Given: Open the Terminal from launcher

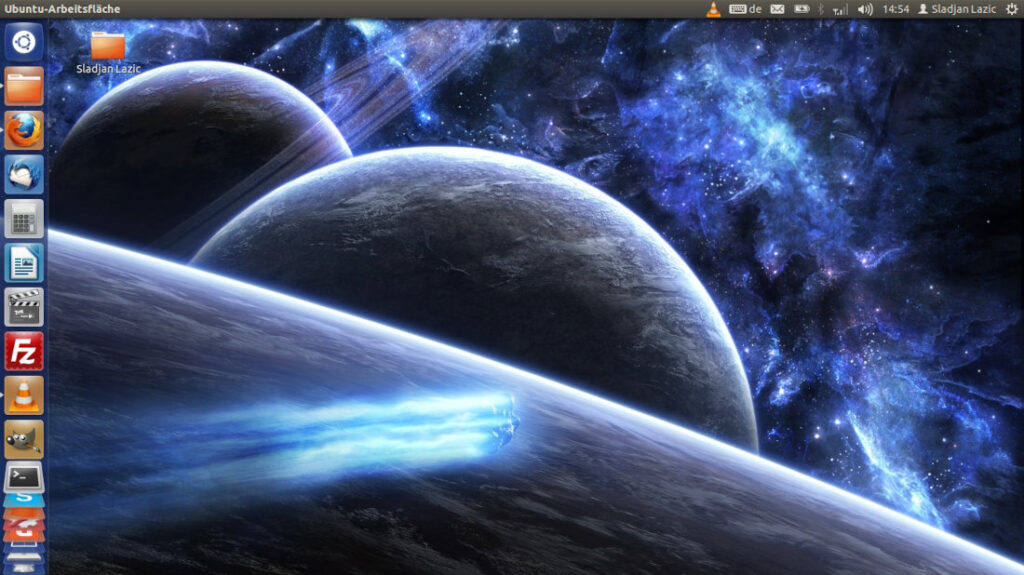Looking at the screenshot, I should (x=24, y=477).
